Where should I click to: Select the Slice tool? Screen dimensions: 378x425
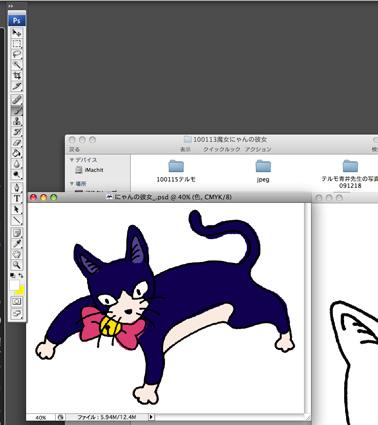point(16,86)
